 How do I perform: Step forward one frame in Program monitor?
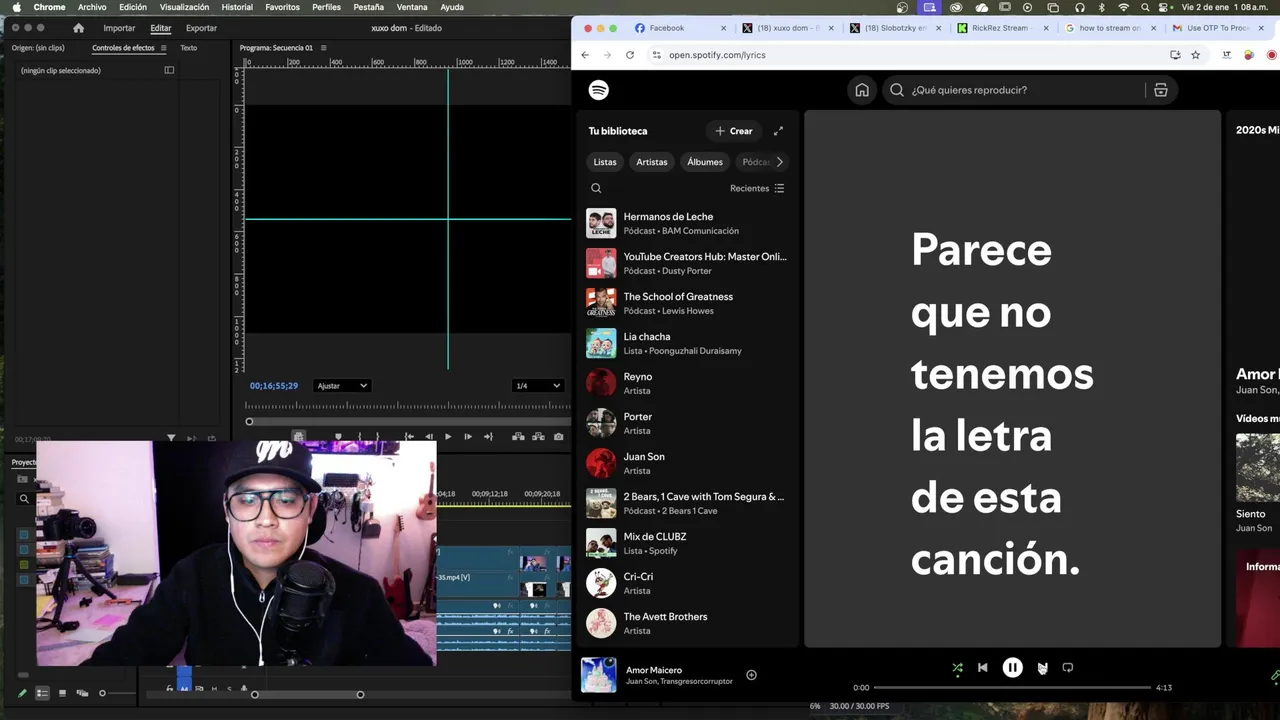click(467, 437)
